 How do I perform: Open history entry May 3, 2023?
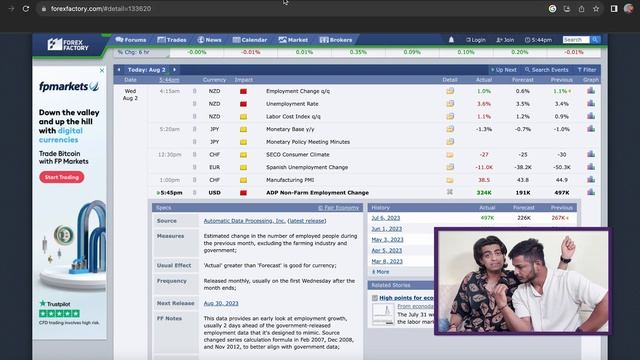tap(387, 240)
